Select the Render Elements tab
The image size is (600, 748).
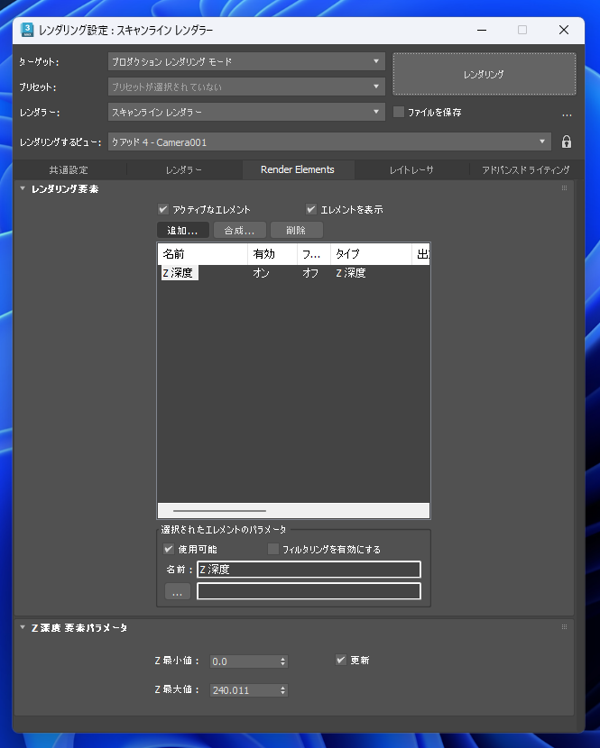(298, 170)
